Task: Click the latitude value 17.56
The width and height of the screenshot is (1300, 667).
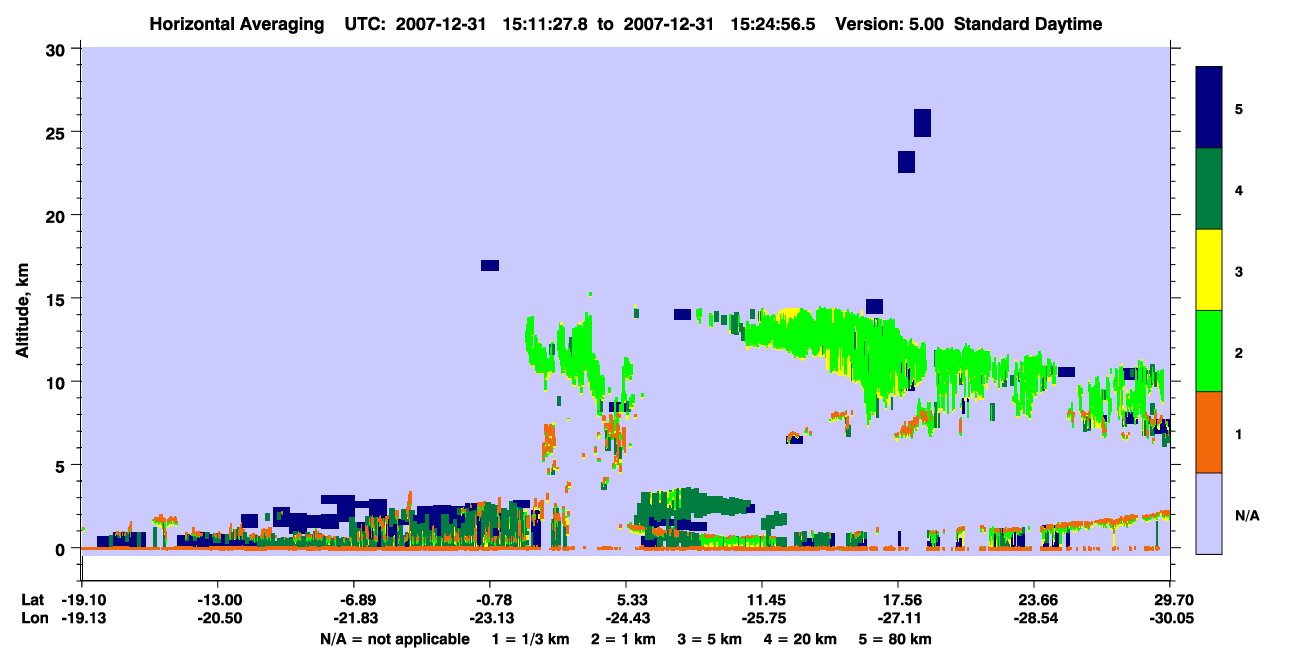Action: pyautogui.click(x=898, y=600)
